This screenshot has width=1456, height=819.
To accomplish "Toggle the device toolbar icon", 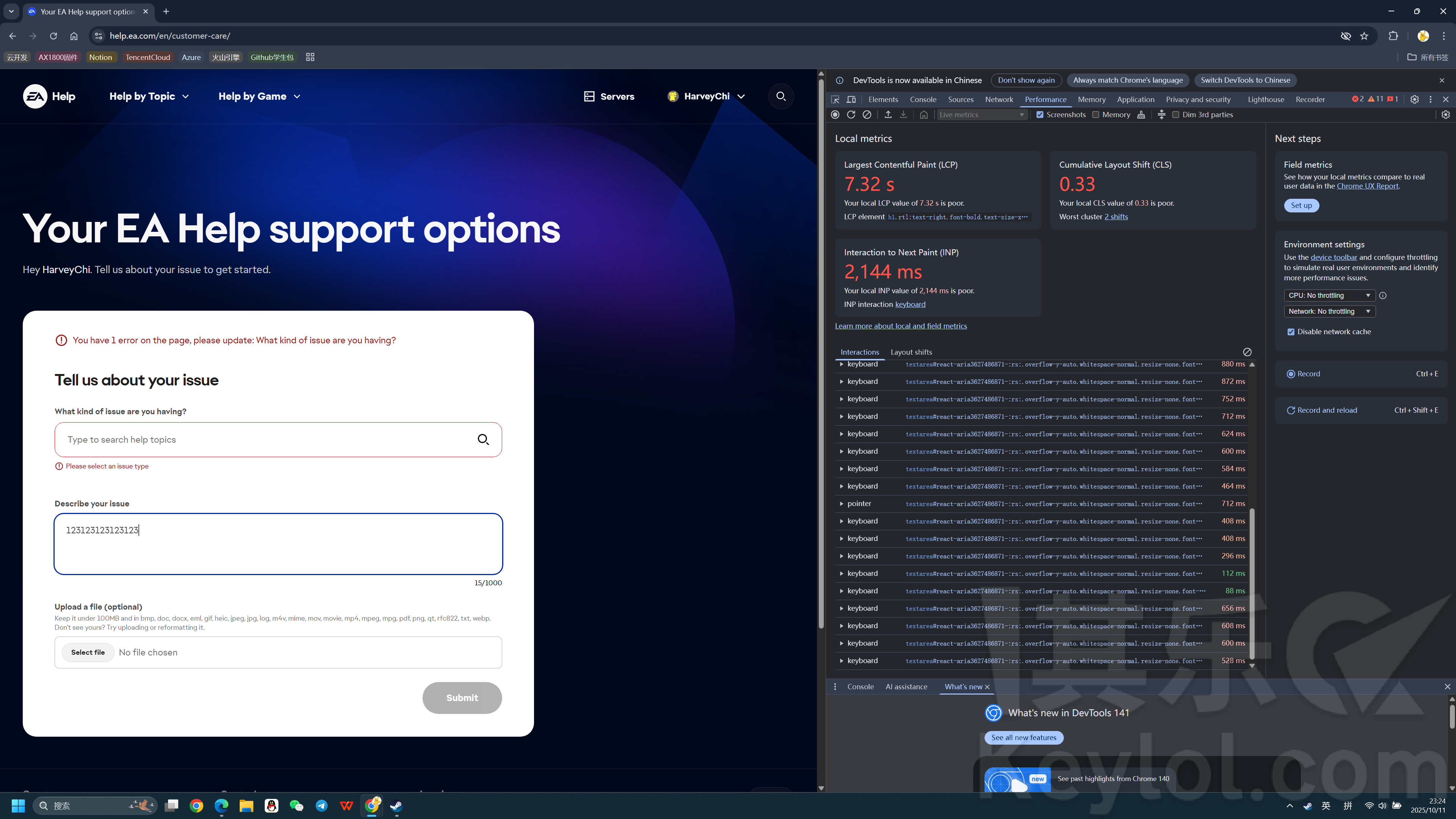I will tap(851, 99).
